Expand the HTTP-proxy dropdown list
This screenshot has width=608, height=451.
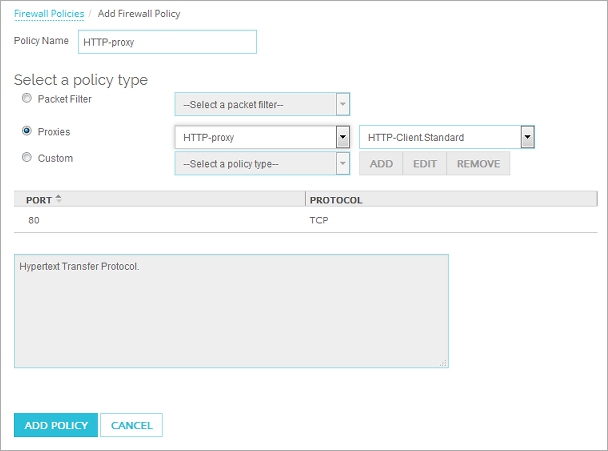tap(342, 137)
